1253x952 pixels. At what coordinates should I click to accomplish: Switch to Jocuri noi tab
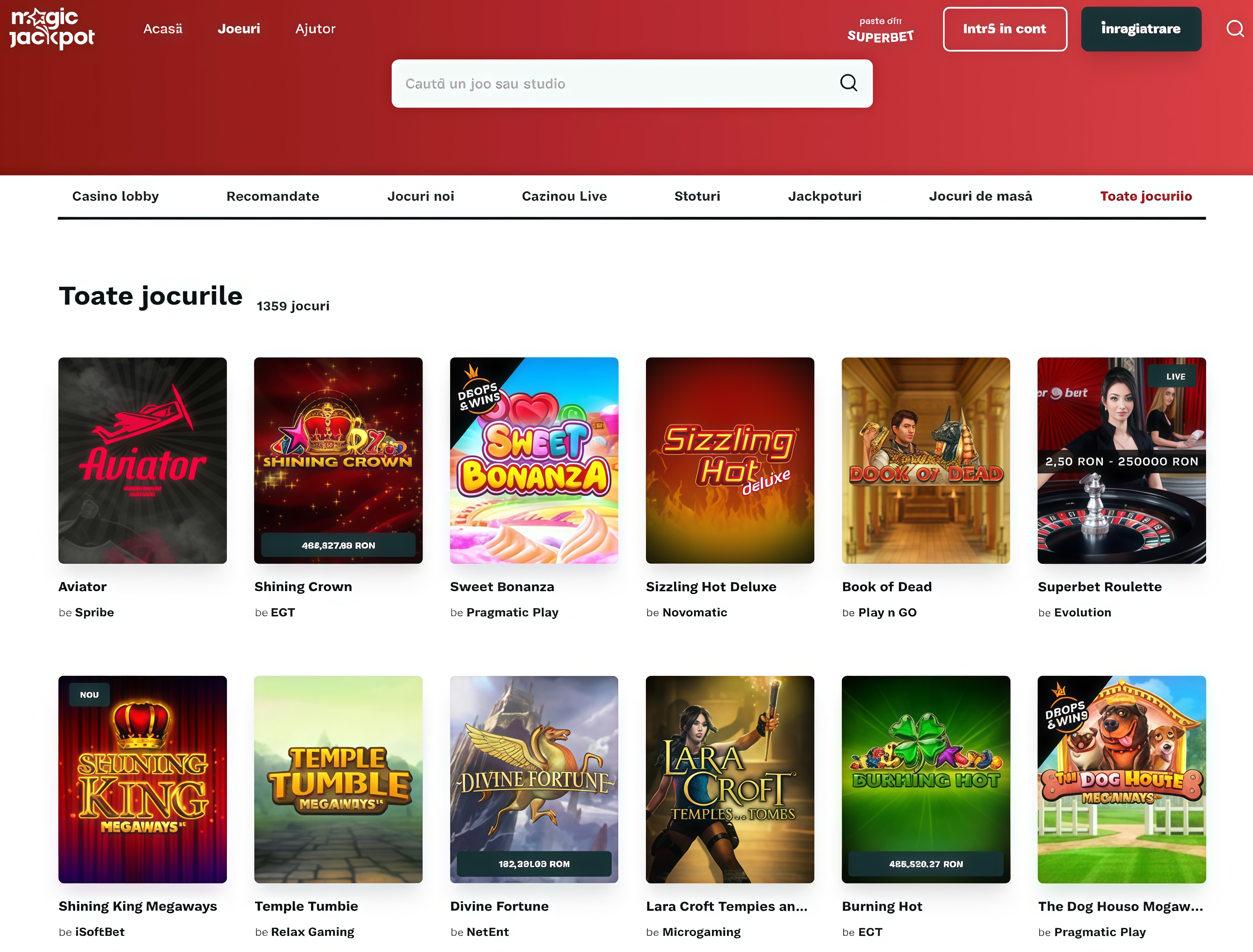click(x=421, y=196)
